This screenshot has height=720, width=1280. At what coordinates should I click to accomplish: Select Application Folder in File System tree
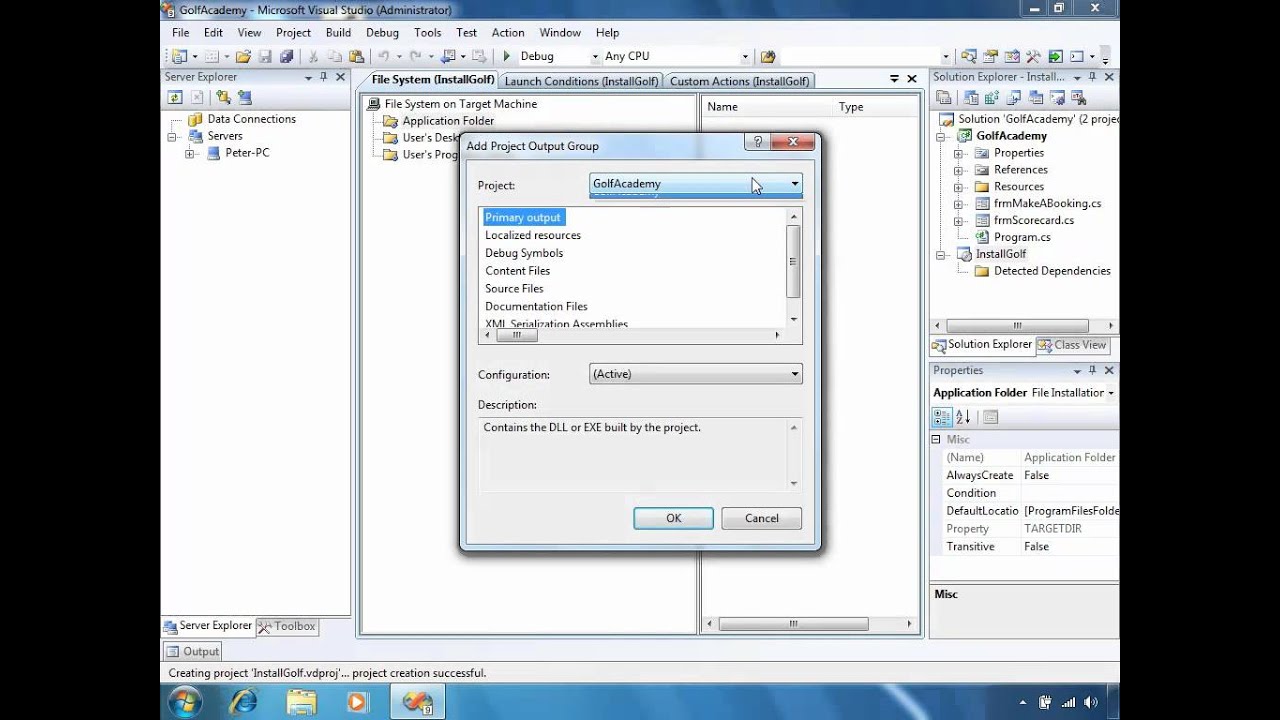(448, 121)
